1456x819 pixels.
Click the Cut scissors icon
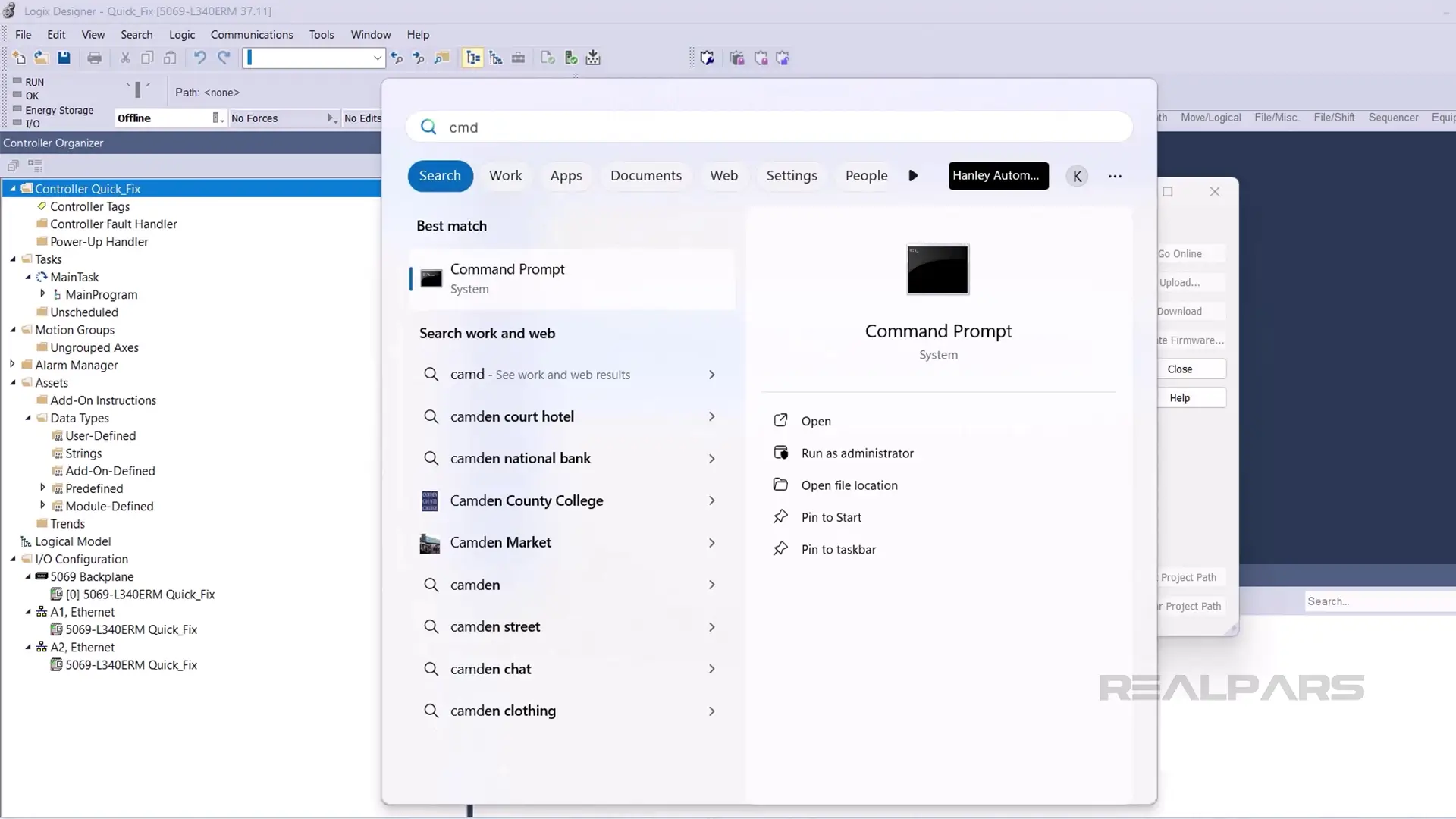tap(125, 58)
